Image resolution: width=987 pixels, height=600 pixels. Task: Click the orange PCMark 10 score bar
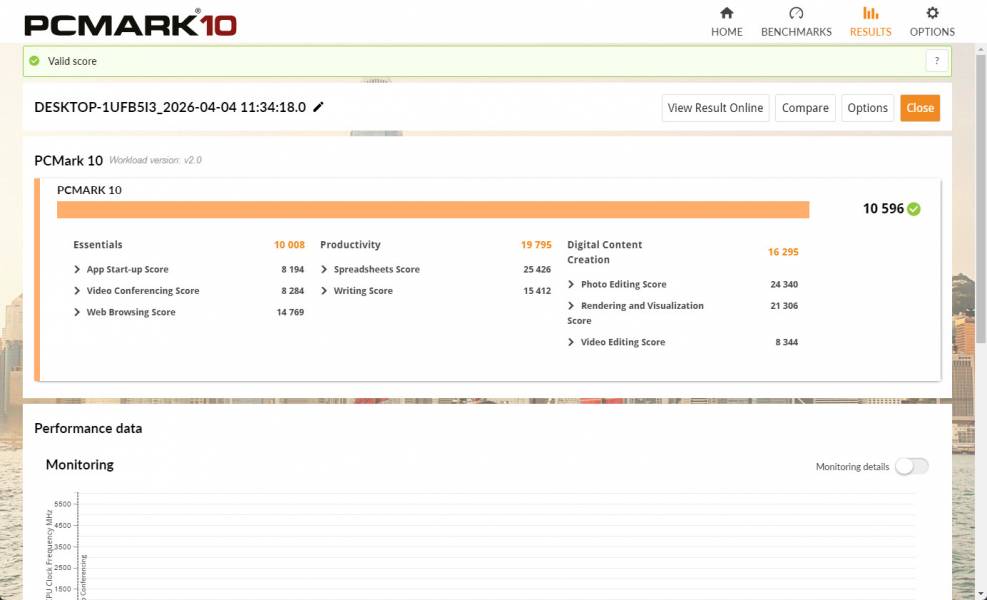pyautogui.click(x=432, y=209)
